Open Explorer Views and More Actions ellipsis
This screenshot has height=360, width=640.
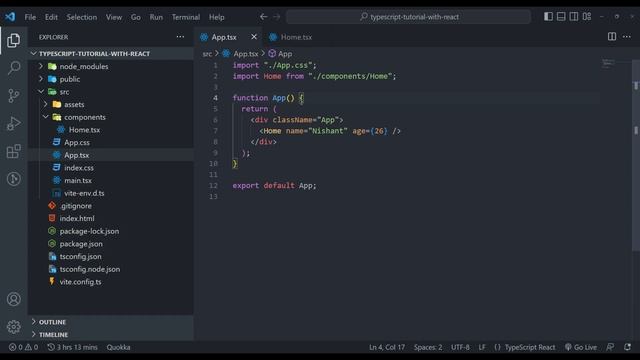[180, 37]
